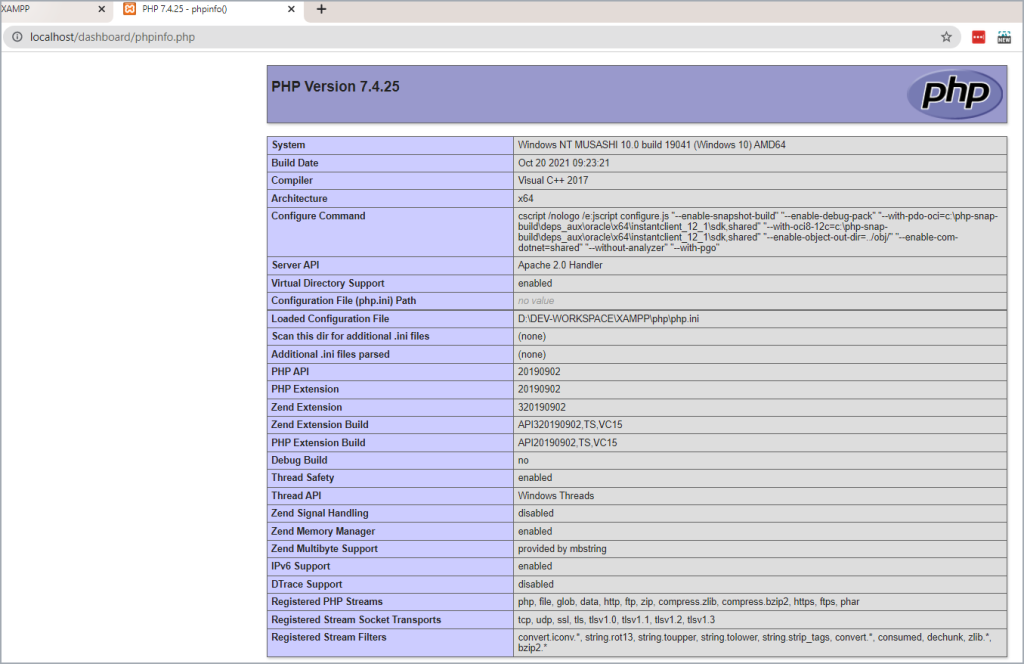Open the red extension icon in toolbar
This screenshot has width=1024, height=664.
pyautogui.click(x=979, y=37)
